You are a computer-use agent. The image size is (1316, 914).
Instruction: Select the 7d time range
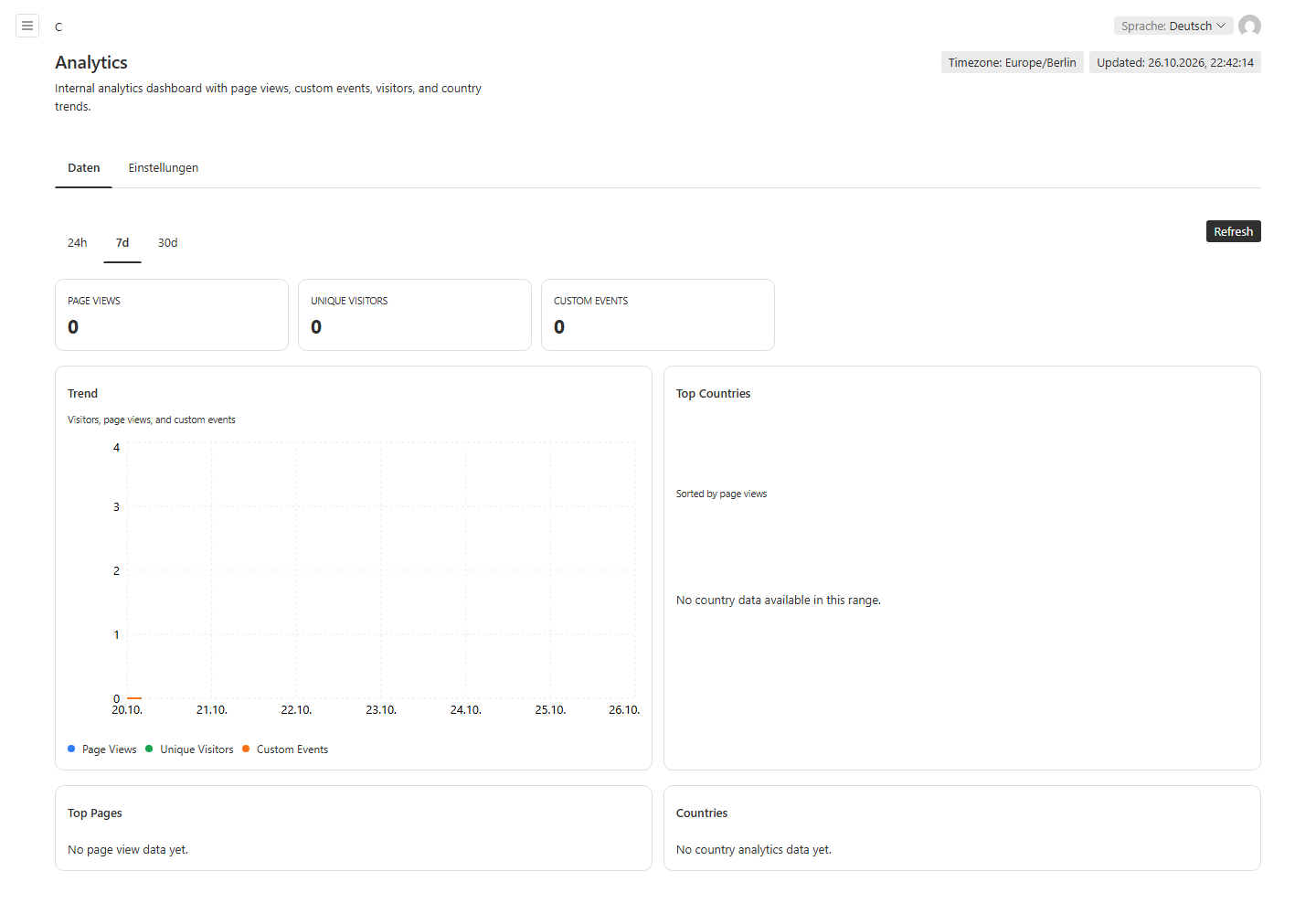[122, 243]
